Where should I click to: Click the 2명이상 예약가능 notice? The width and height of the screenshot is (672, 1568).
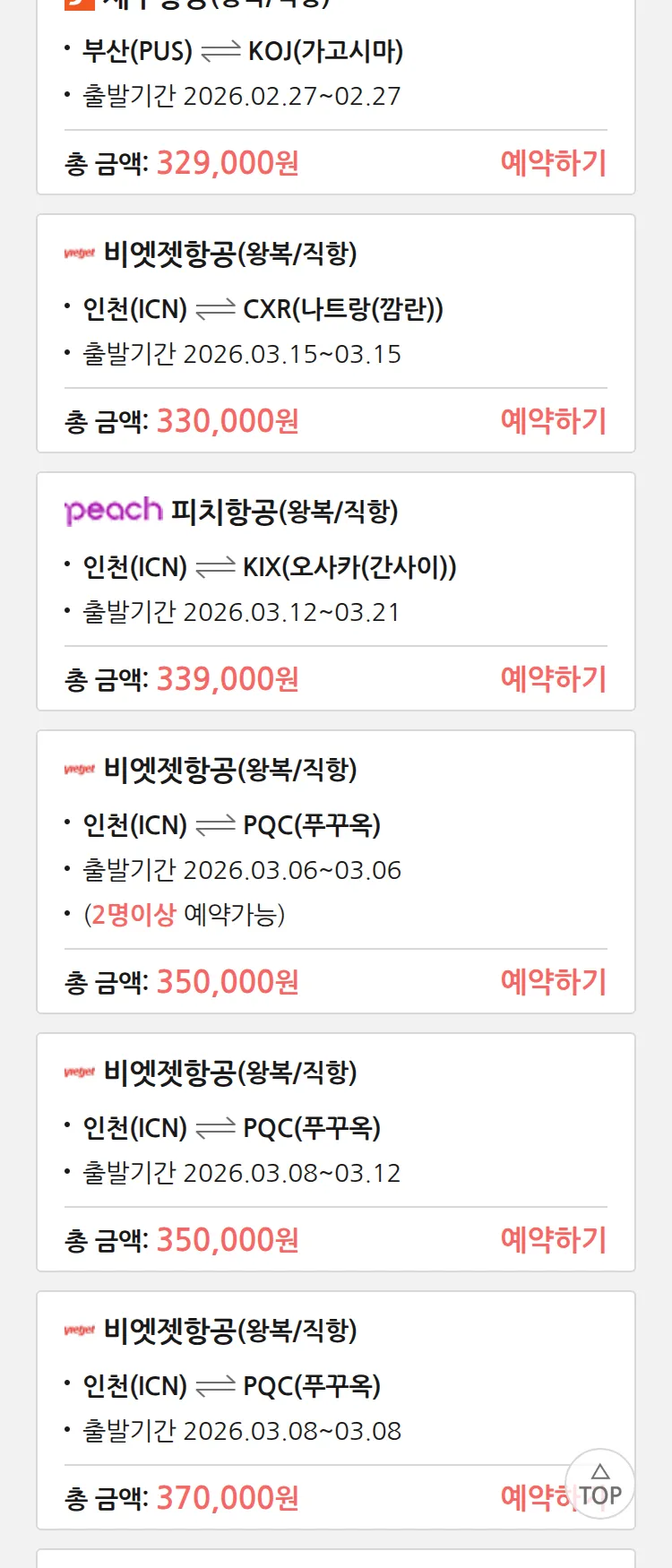(185, 915)
